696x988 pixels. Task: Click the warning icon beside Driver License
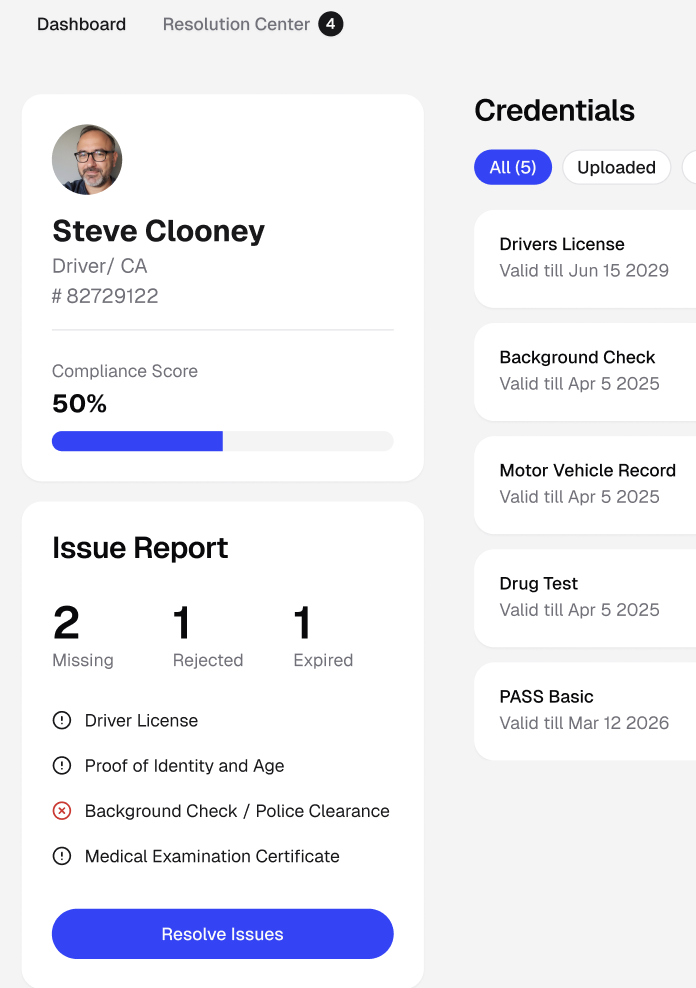point(62,720)
